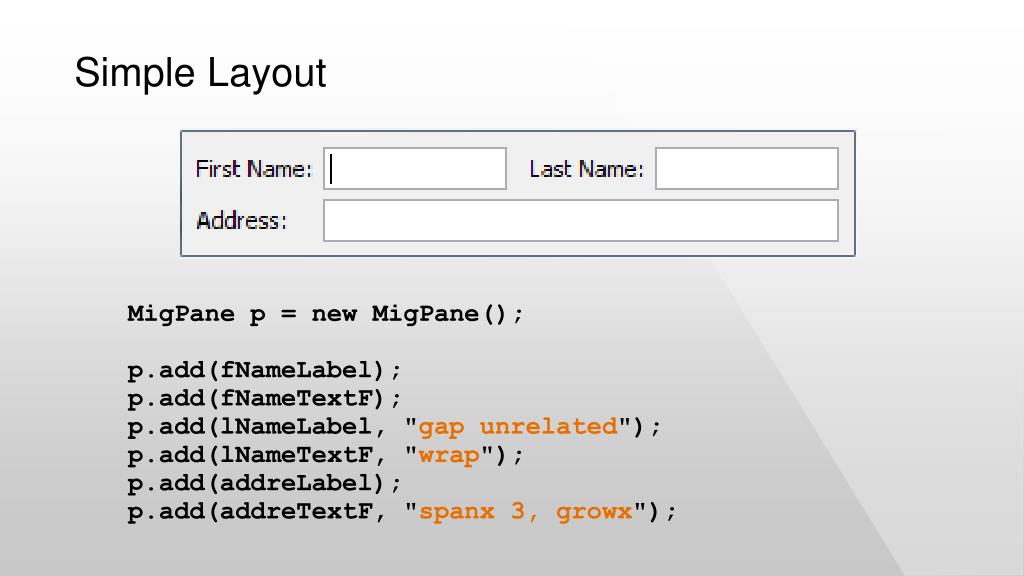Click the 'p.add(addreLabel);' code line
The width and height of the screenshot is (1024, 576).
[264, 484]
